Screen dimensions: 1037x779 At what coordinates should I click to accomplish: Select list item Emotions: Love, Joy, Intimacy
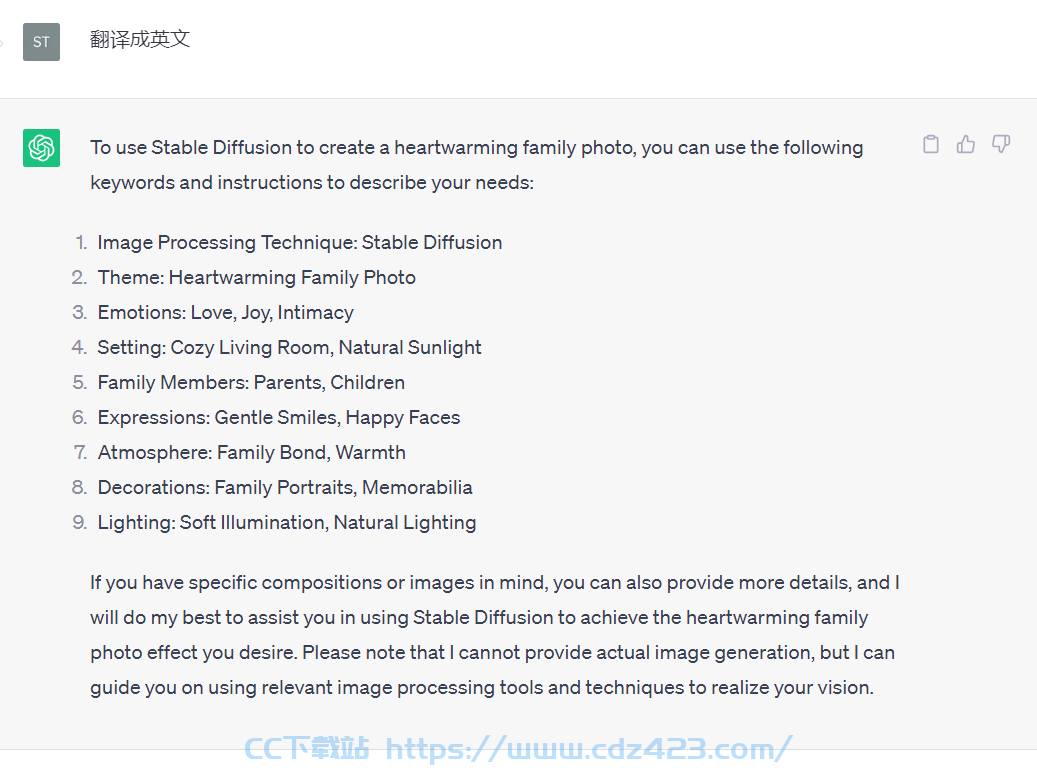coord(226,313)
